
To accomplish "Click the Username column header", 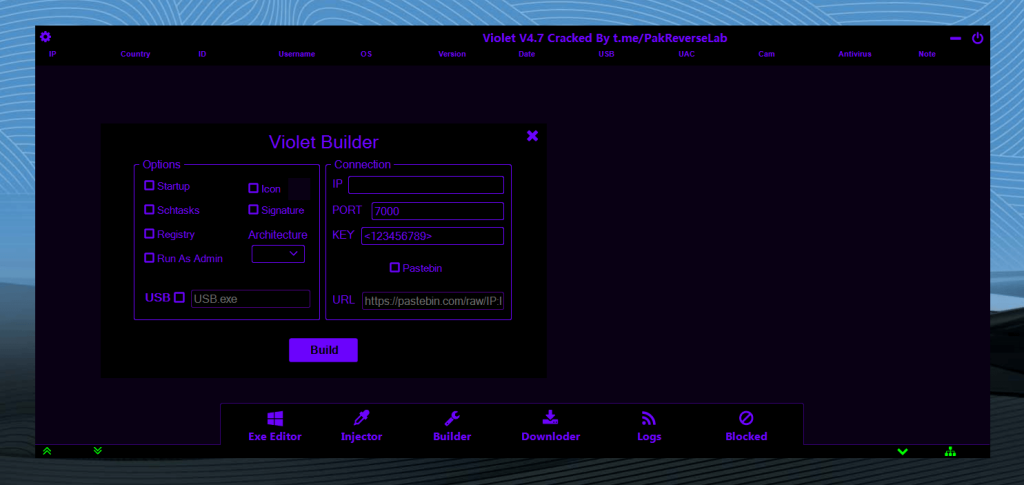I will point(296,54).
